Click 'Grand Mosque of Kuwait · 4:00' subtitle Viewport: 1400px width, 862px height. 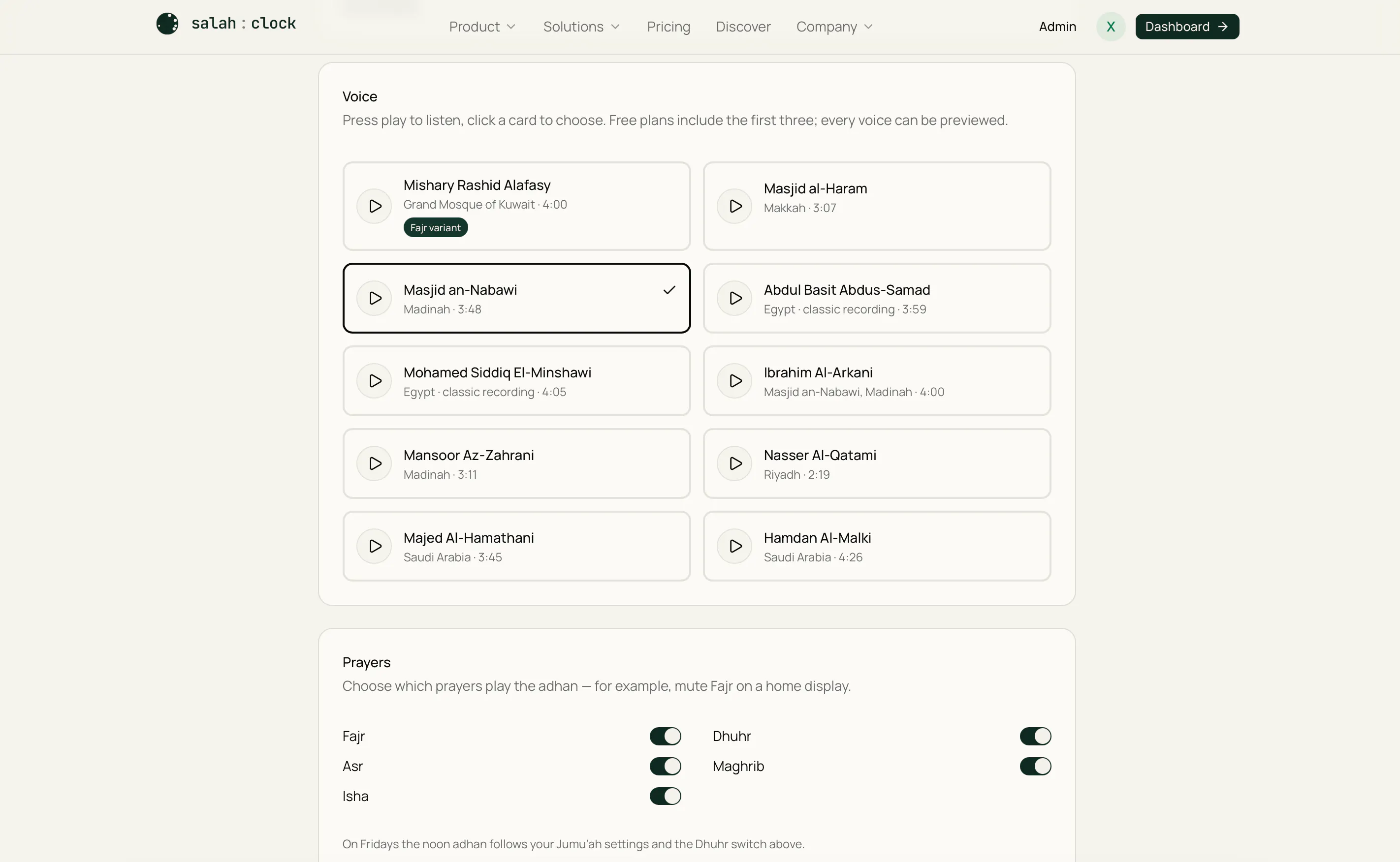485,205
